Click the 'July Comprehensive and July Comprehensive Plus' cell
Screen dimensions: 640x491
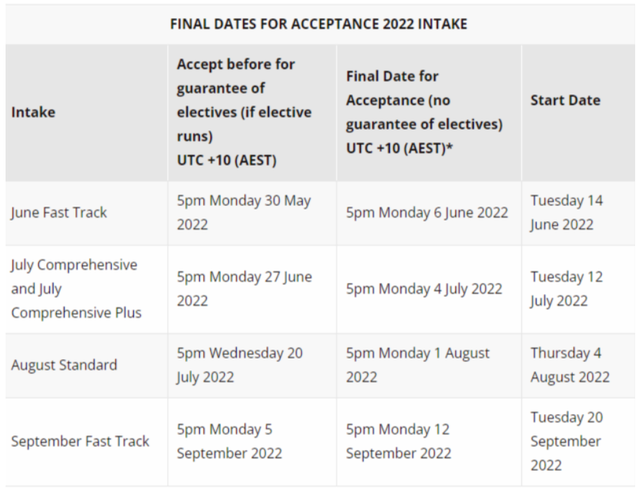(x=75, y=289)
